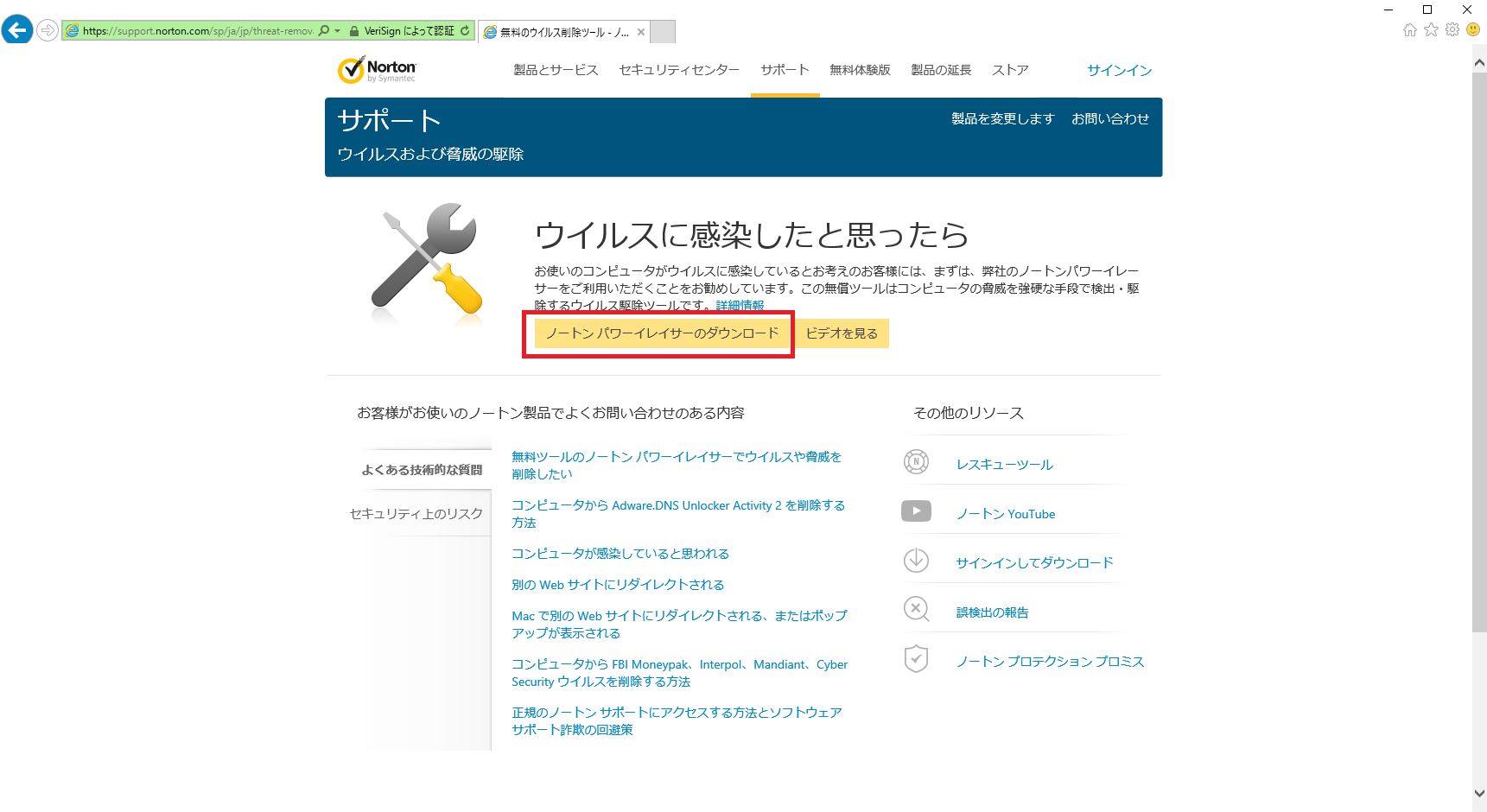Viewport: 1487px width, 812px height.
Task: Maximize the browser window
Action: point(1427,10)
